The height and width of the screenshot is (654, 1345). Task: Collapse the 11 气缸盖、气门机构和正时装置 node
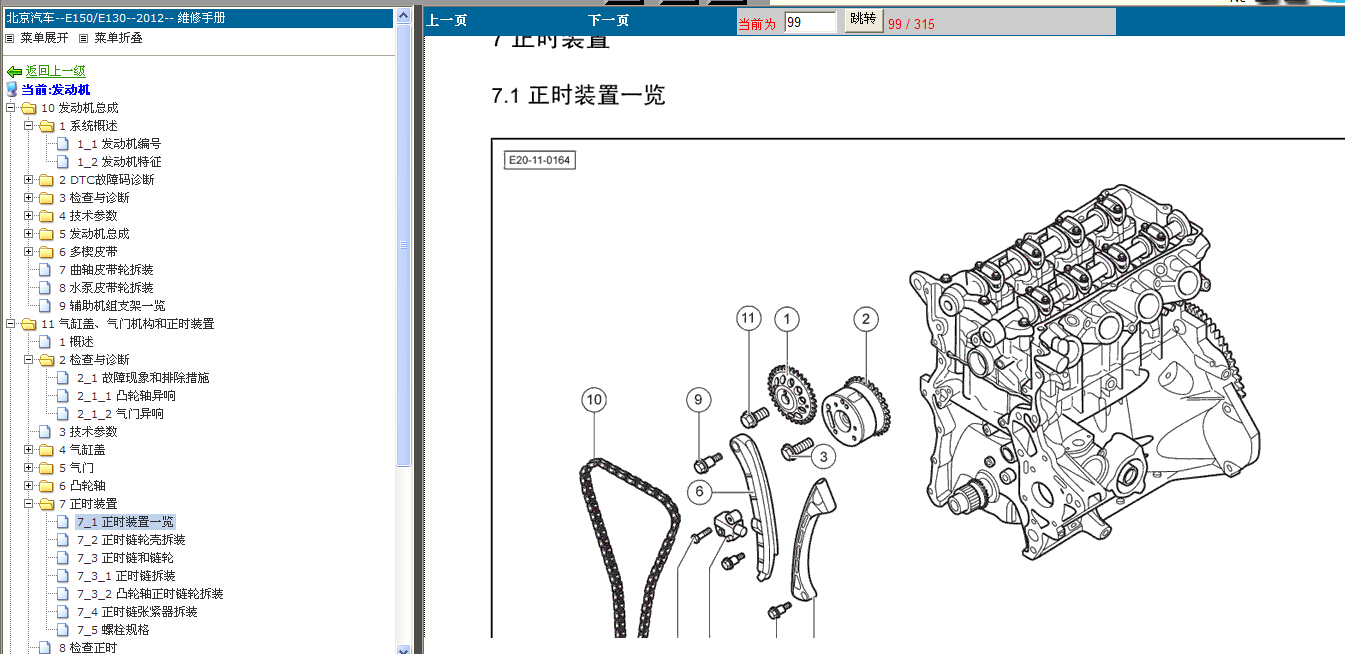[x=11, y=324]
